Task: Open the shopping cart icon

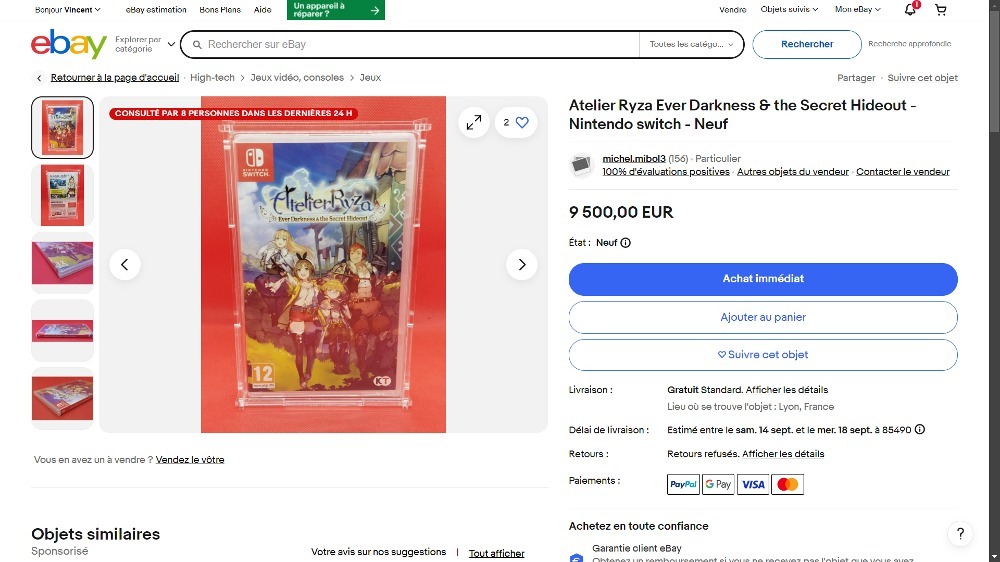Action: tap(941, 10)
